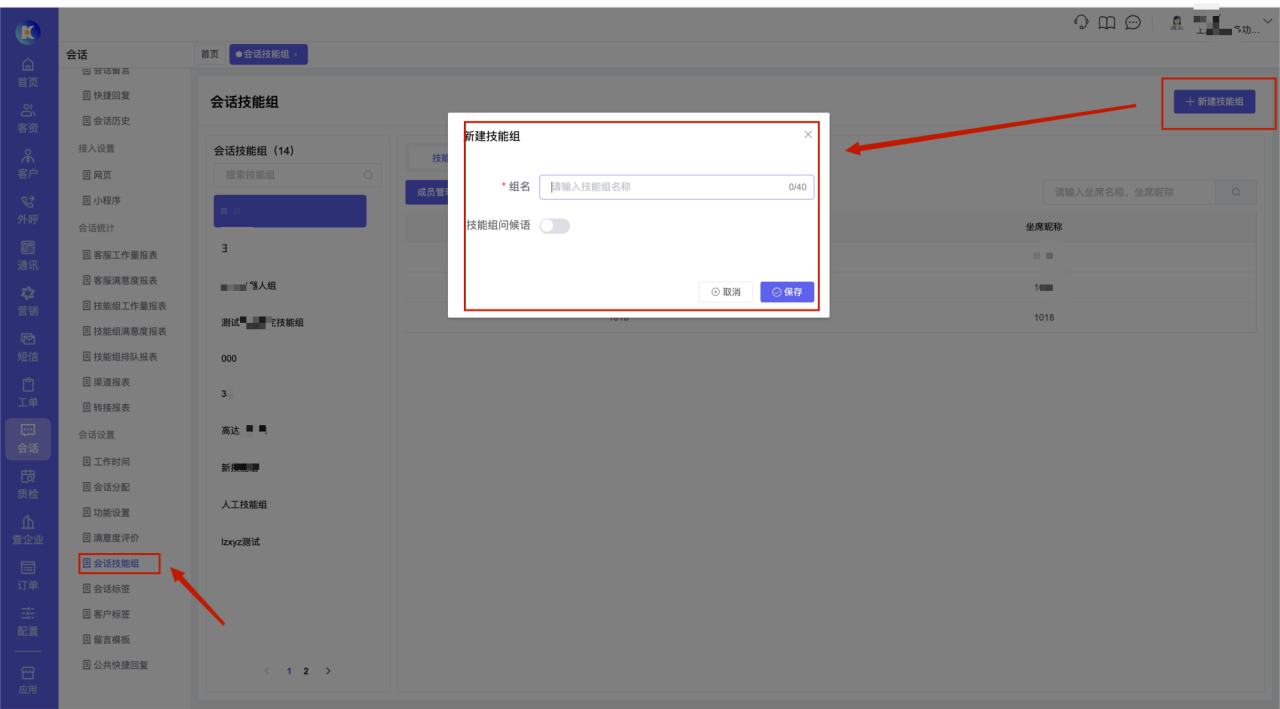1280x709 pixels.
Task: Open the 查企业 company lookup module
Action: [28, 530]
